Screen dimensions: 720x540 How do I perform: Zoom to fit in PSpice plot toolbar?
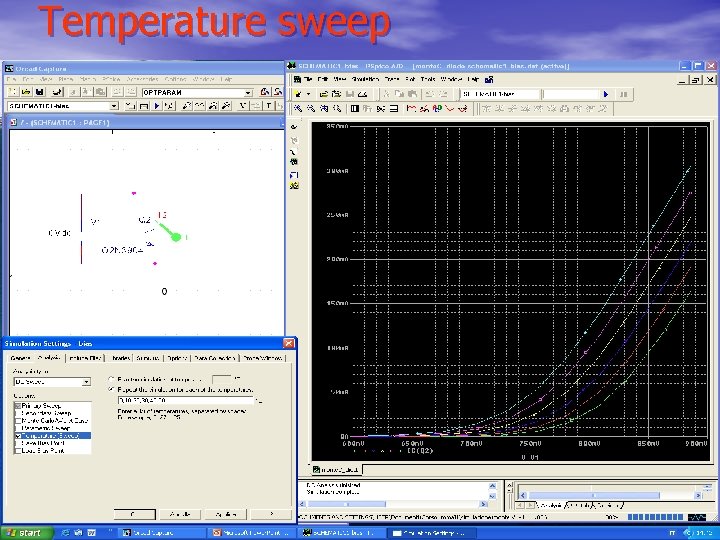click(x=337, y=108)
